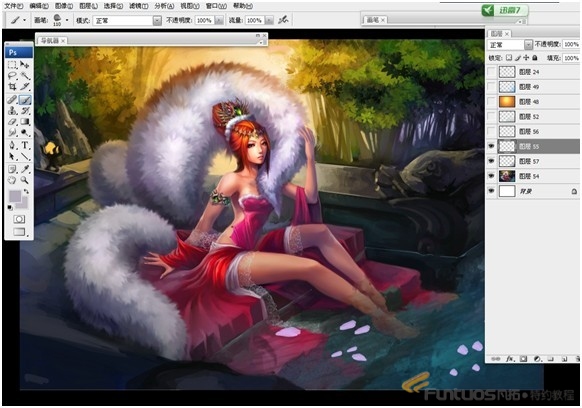Hide layer 54 via eye icon

(x=491, y=176)
